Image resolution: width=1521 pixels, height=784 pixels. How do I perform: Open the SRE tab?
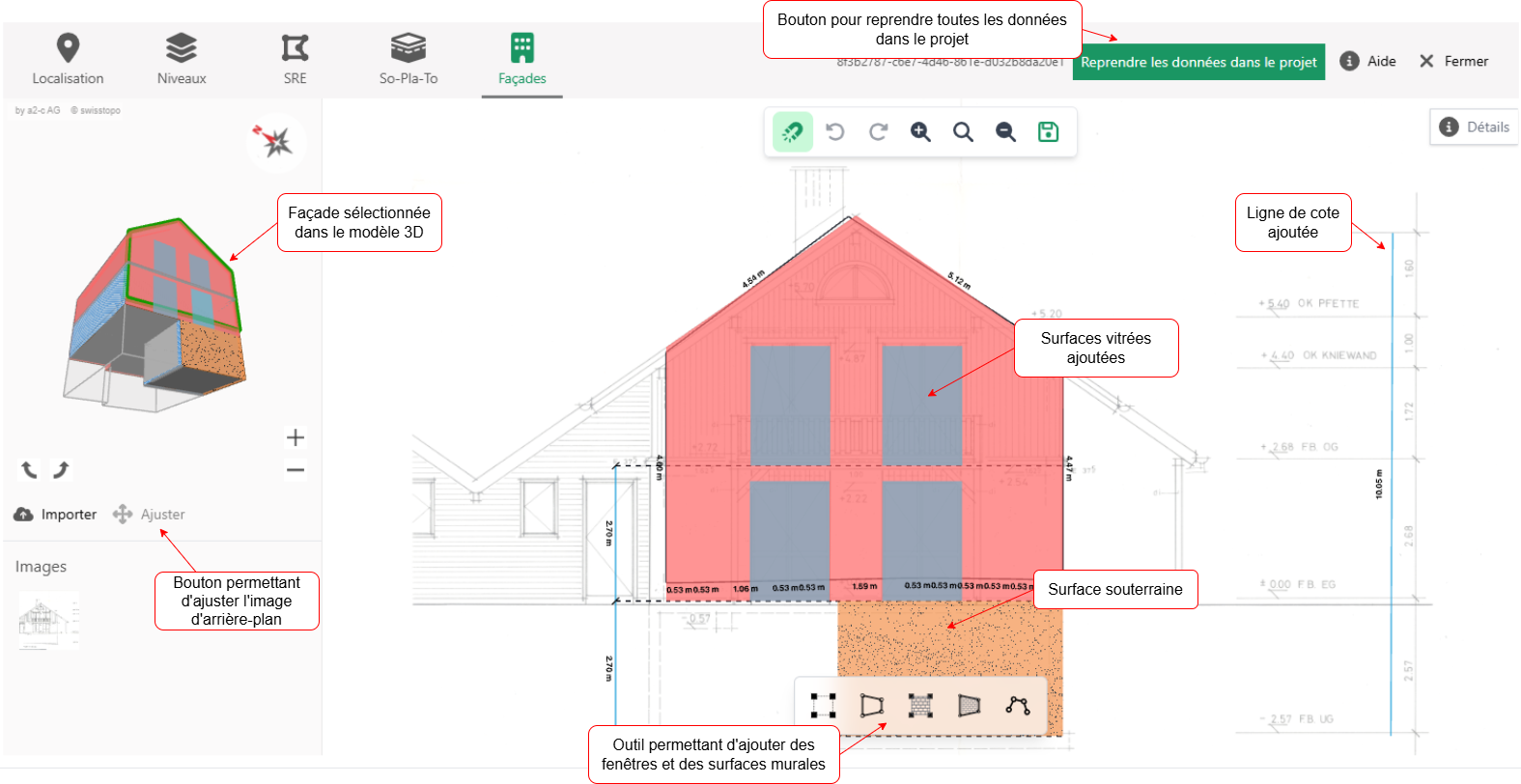pos(295,60)
